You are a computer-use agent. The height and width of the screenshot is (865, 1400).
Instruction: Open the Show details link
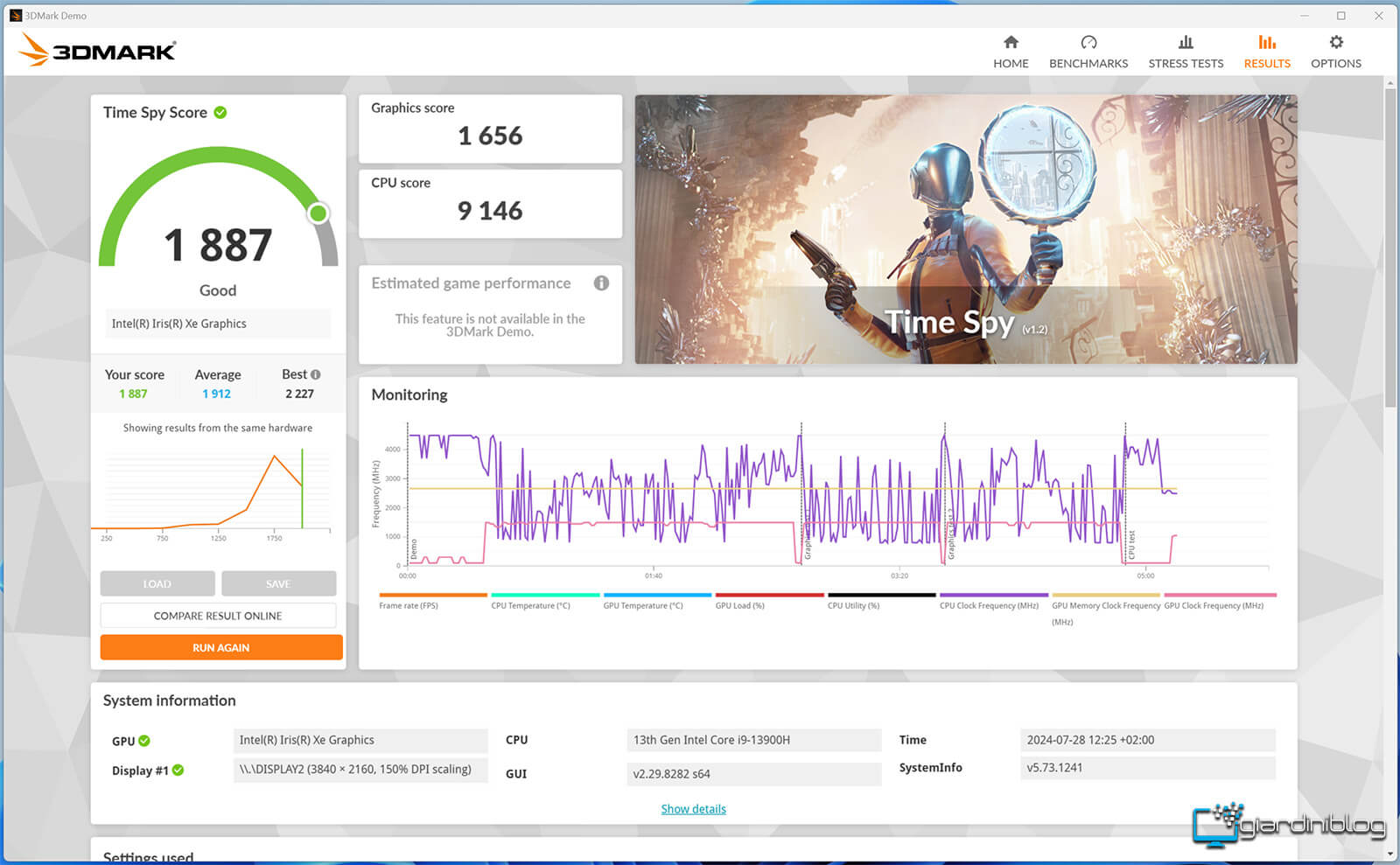[x=693, y=809]
